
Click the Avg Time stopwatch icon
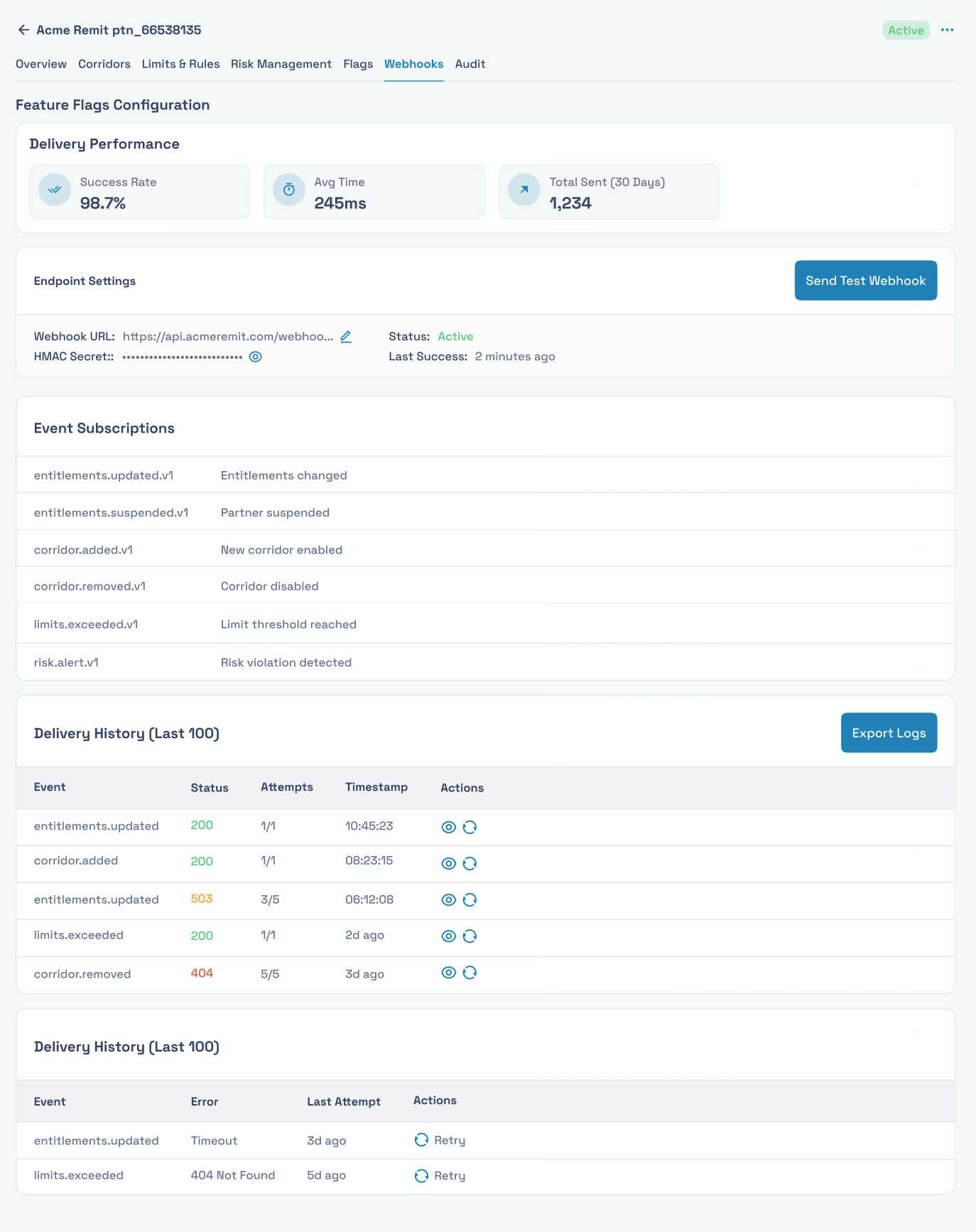(x=289, y=190)
